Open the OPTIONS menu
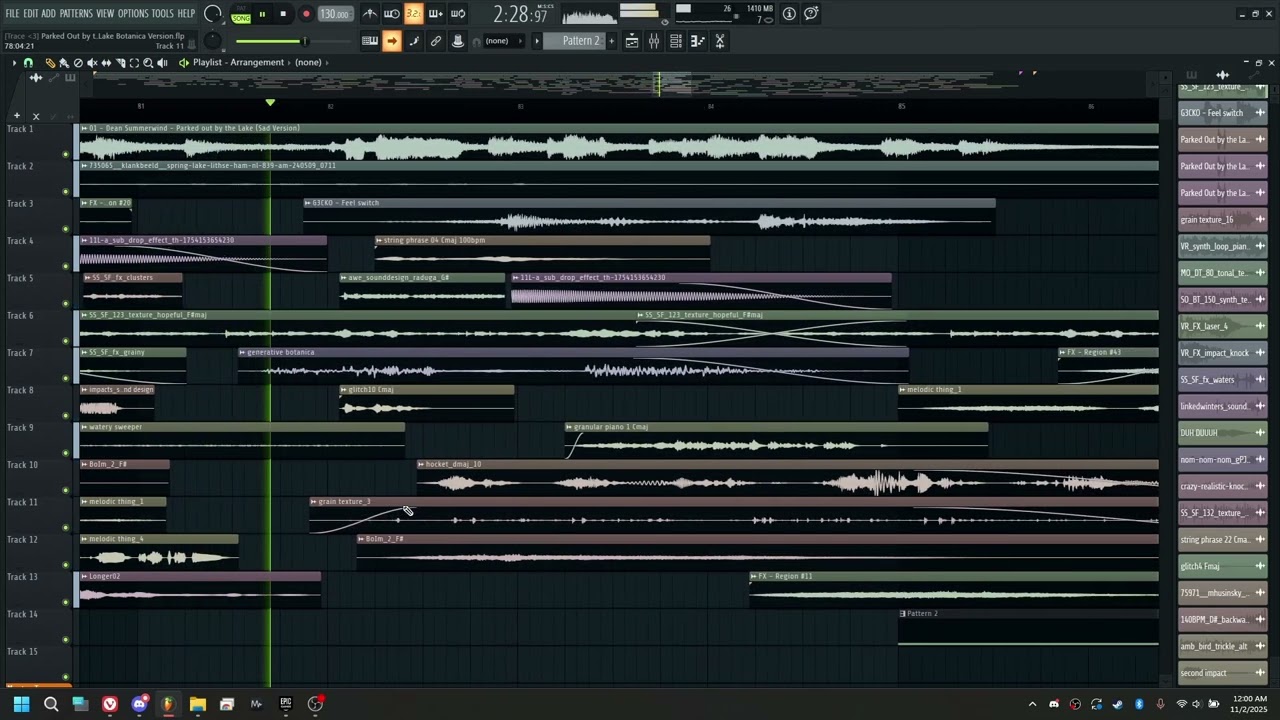Image resolution: width=1280 pixels, height=720 pixels. (133, 14)
